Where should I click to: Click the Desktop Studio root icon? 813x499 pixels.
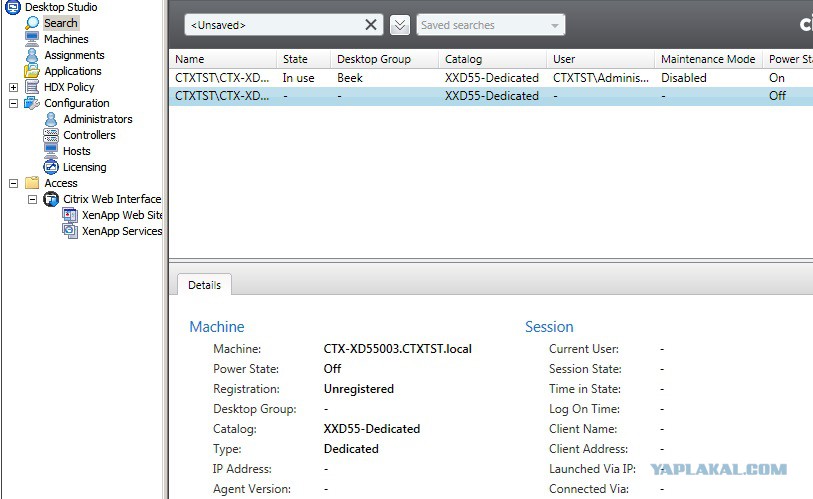click(12, 7)
